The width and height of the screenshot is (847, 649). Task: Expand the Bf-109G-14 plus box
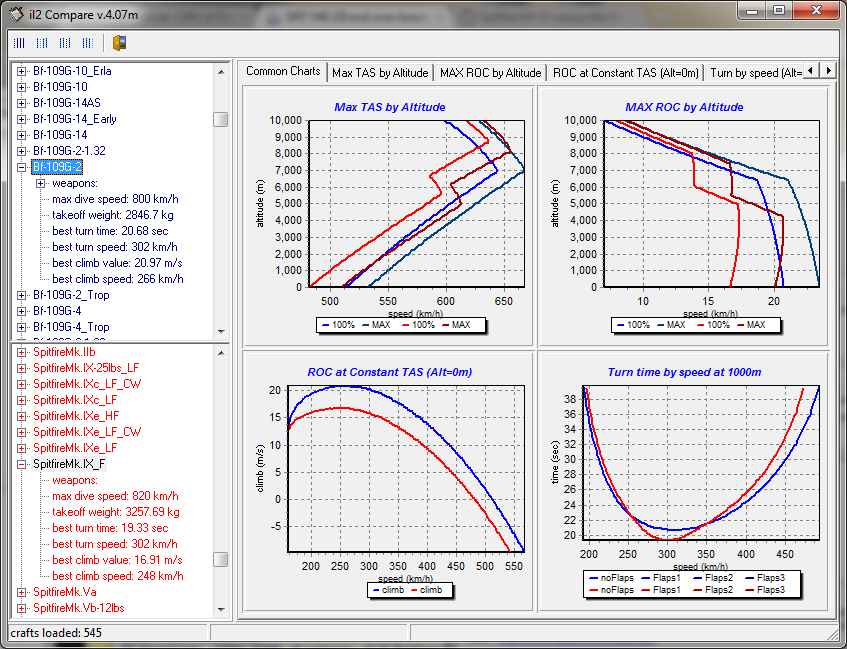pyautogui.click(x=21, y=135)
